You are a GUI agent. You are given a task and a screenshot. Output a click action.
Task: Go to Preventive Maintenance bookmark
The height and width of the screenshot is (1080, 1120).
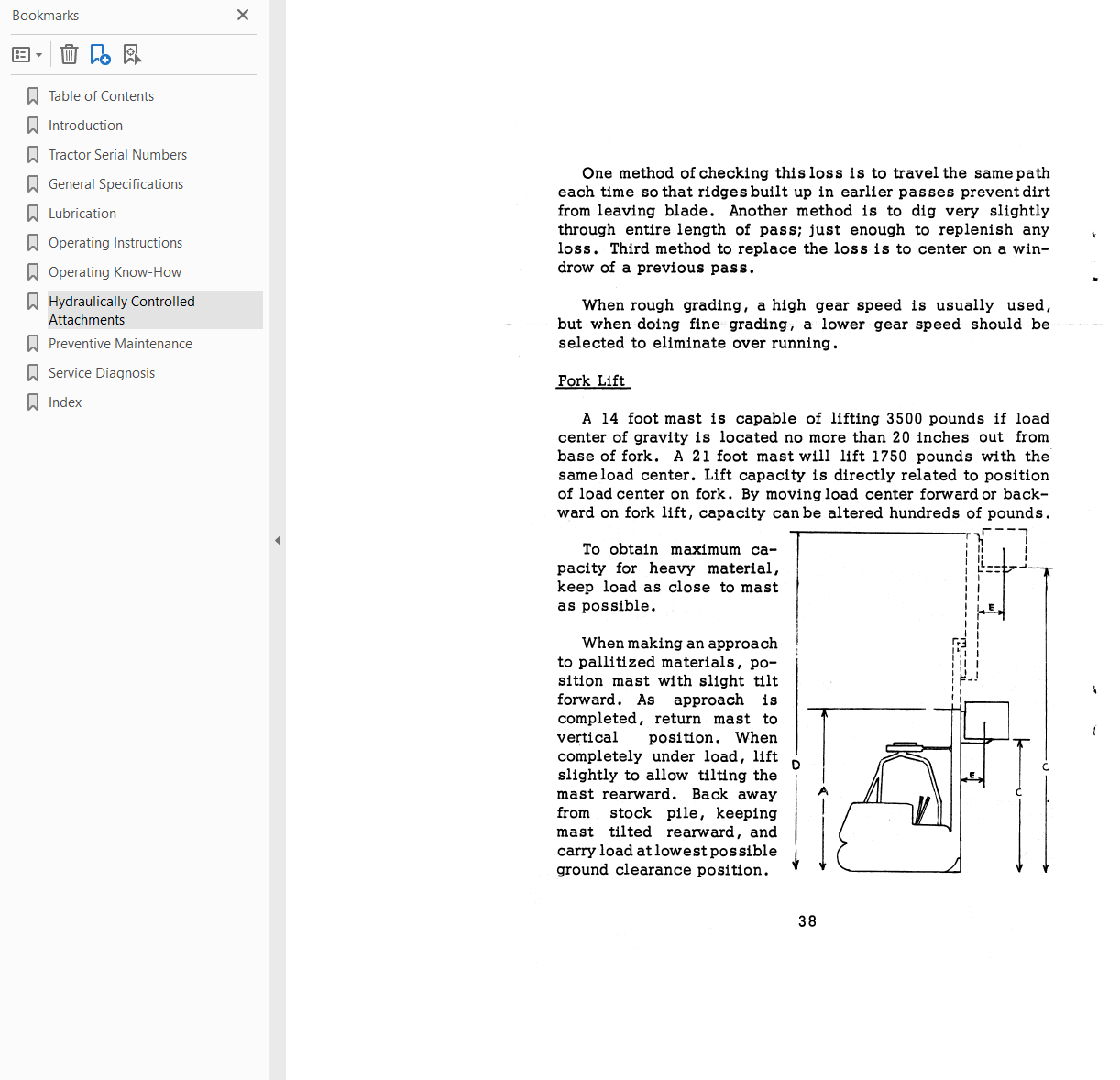tap(120, 344)
